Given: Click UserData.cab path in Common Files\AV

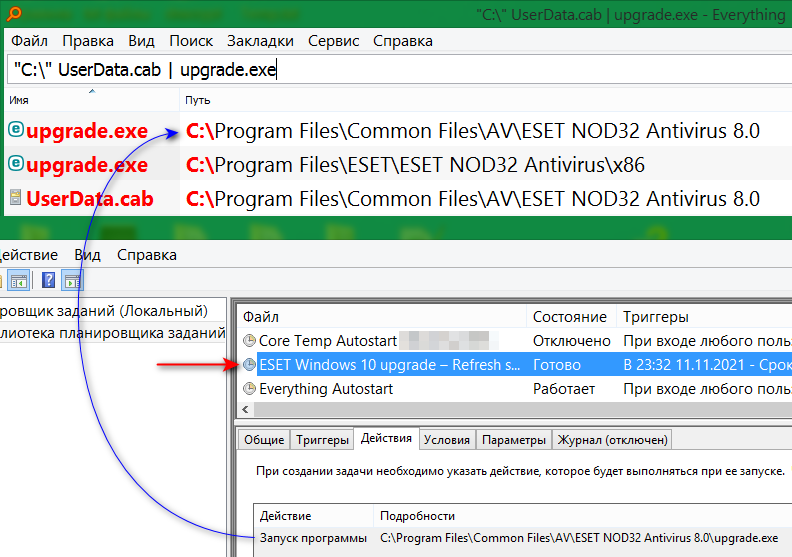Looking at the screenshot, I should (x=473, y=199).
